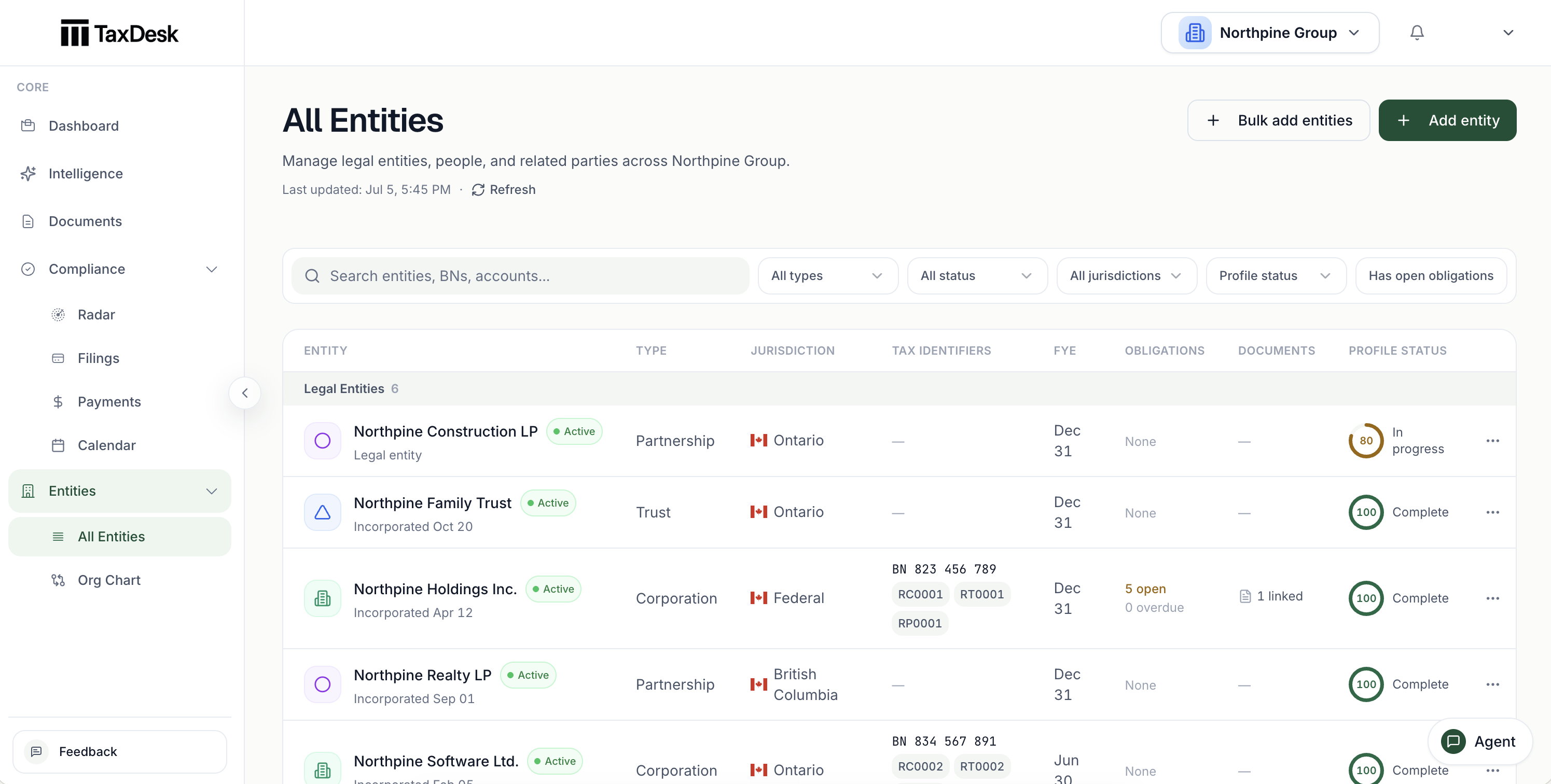Click the Refresh link
Viewport: 1551px width, 784px height.
503,190
